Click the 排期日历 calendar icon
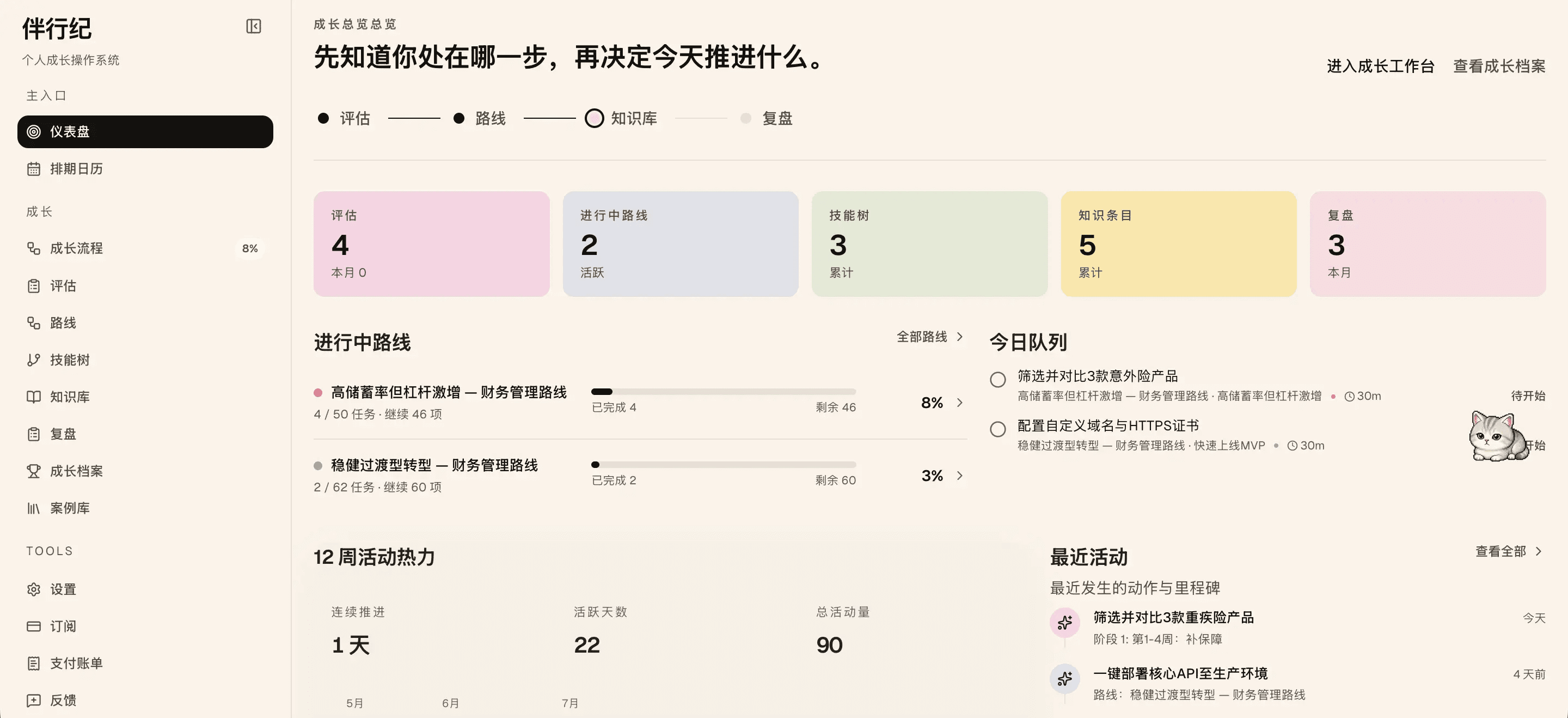 pos(34,169)
